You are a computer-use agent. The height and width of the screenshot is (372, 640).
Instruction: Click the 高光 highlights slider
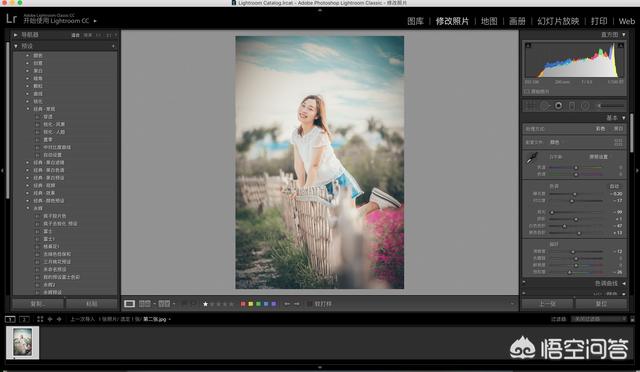pos(576,212)
